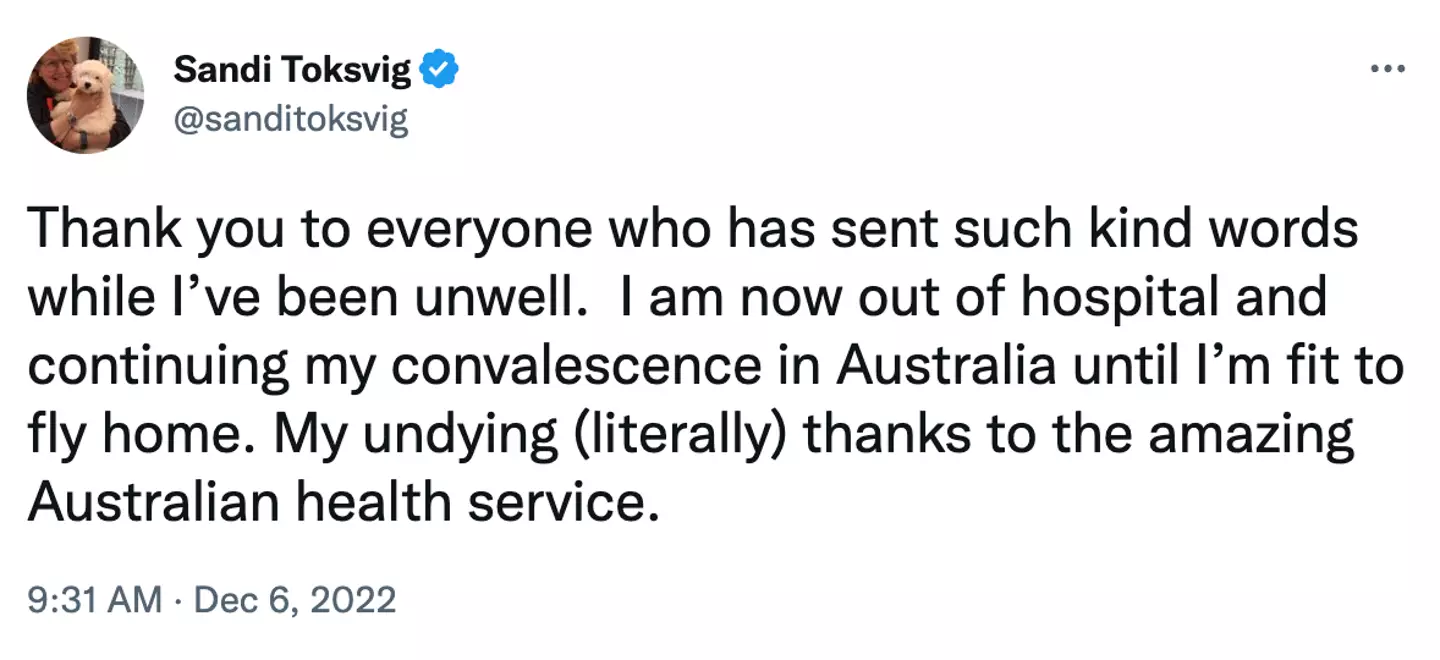This screenshot has height=660, width=1440.
Task: Click the 9:31 AM timestamp
Action: tap(94, 600)
